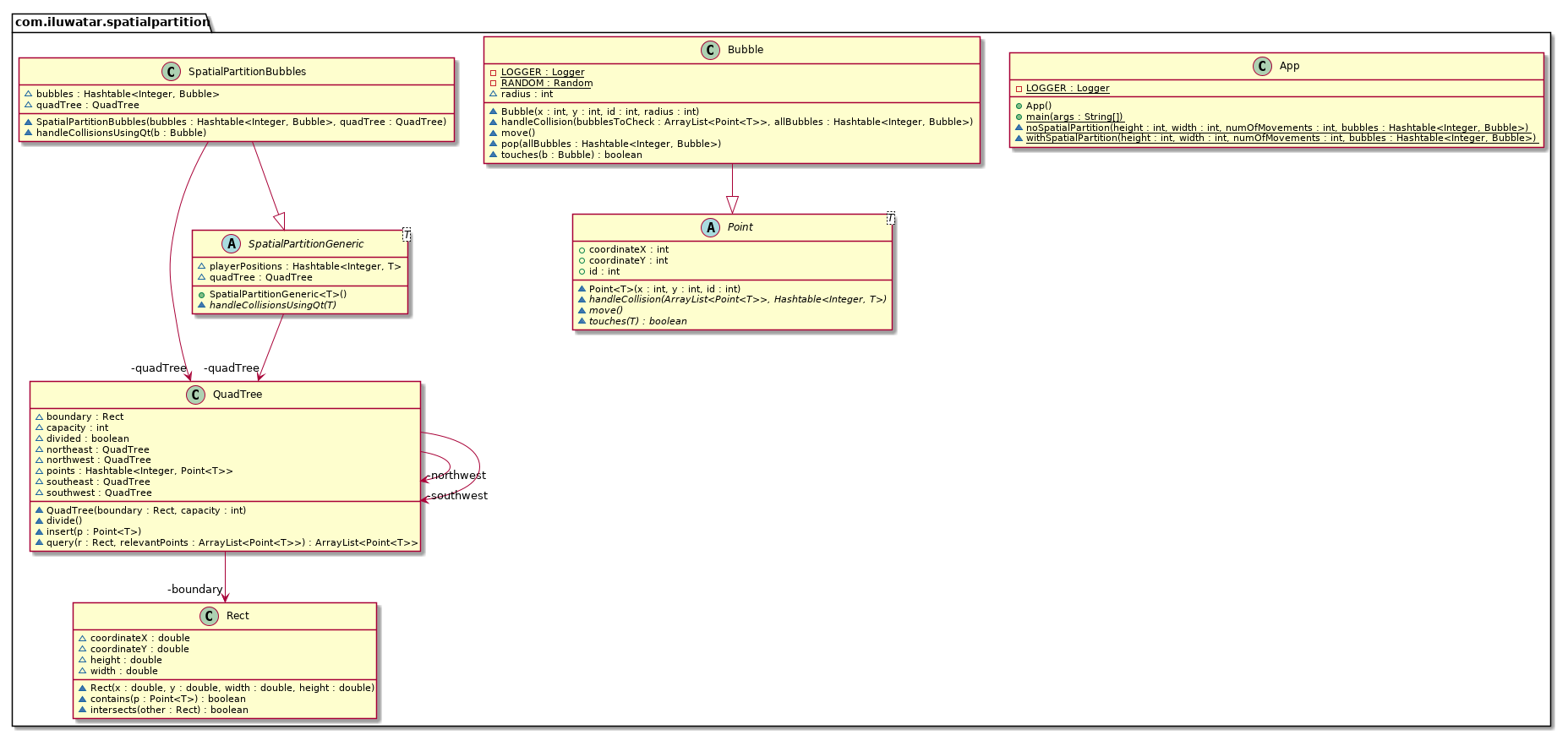Viewport: 1568px width, 735px height.
Task: Click the southwest self-reference label
Action: (x=457, y=496)
